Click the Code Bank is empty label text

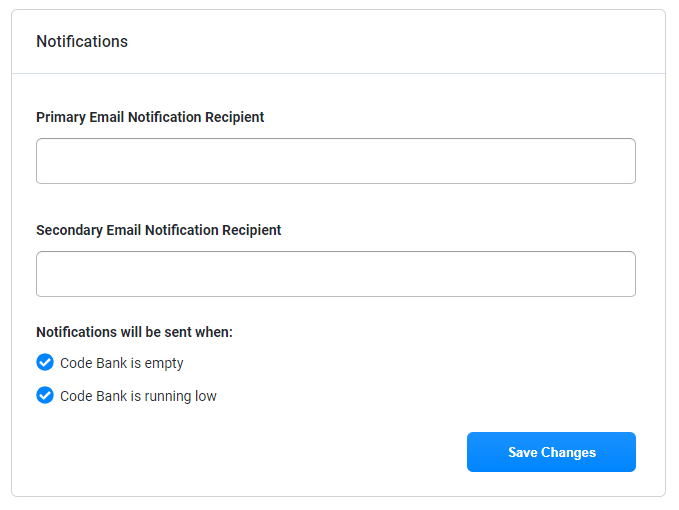click(122, 363)
